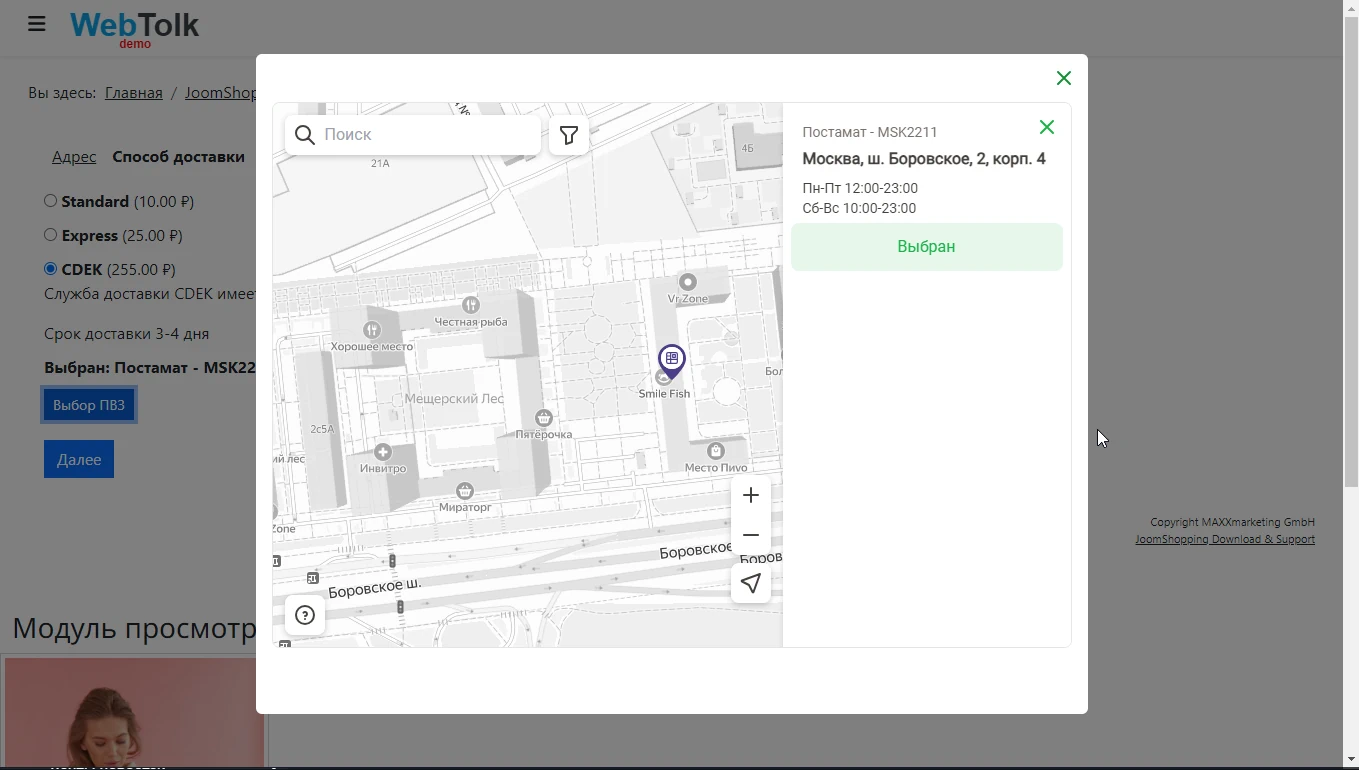
Task: Click the Способ доставки step label
Action: pos(179,157)
